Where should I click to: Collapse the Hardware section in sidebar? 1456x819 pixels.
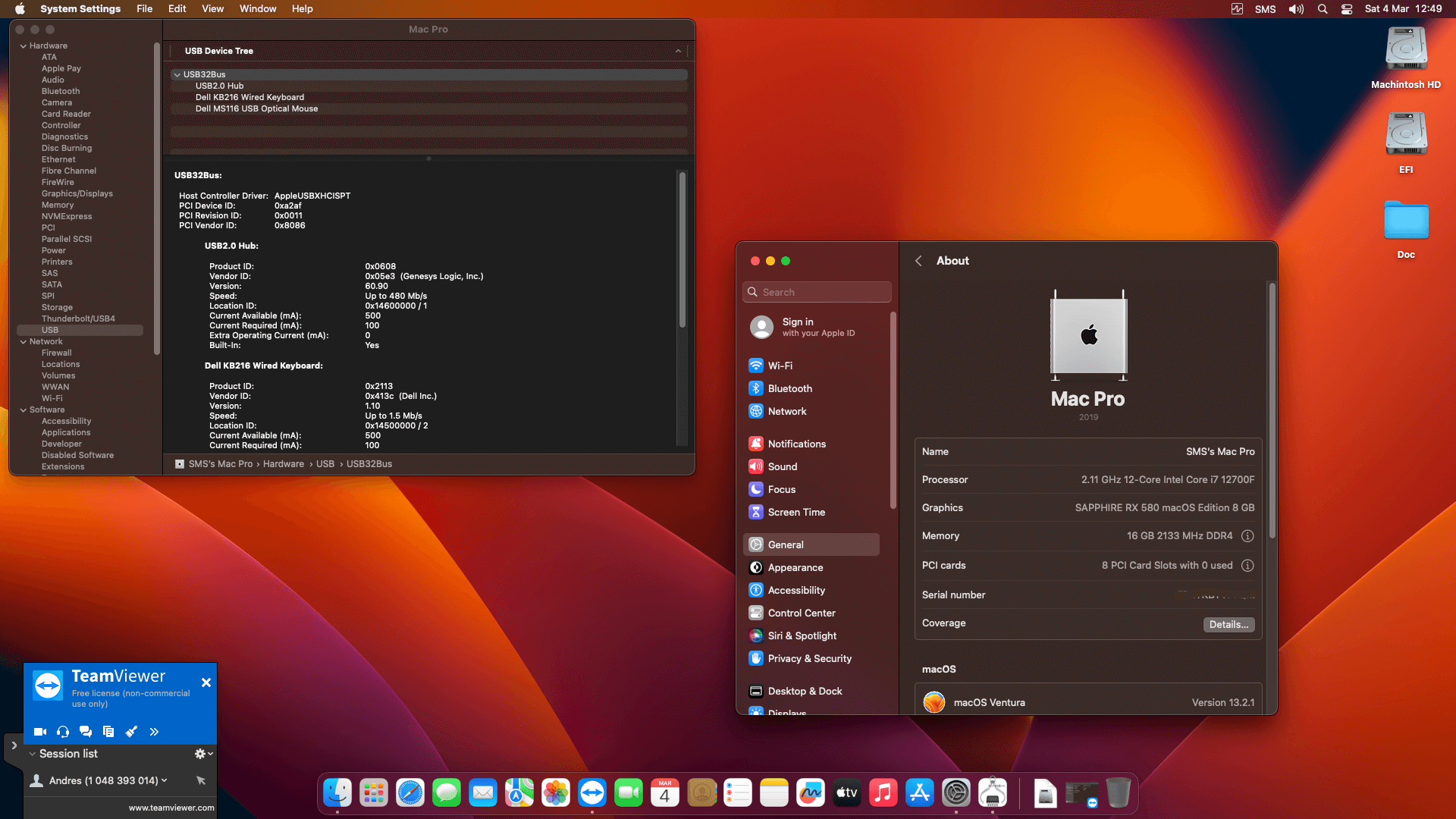click(x=23, y=45)
